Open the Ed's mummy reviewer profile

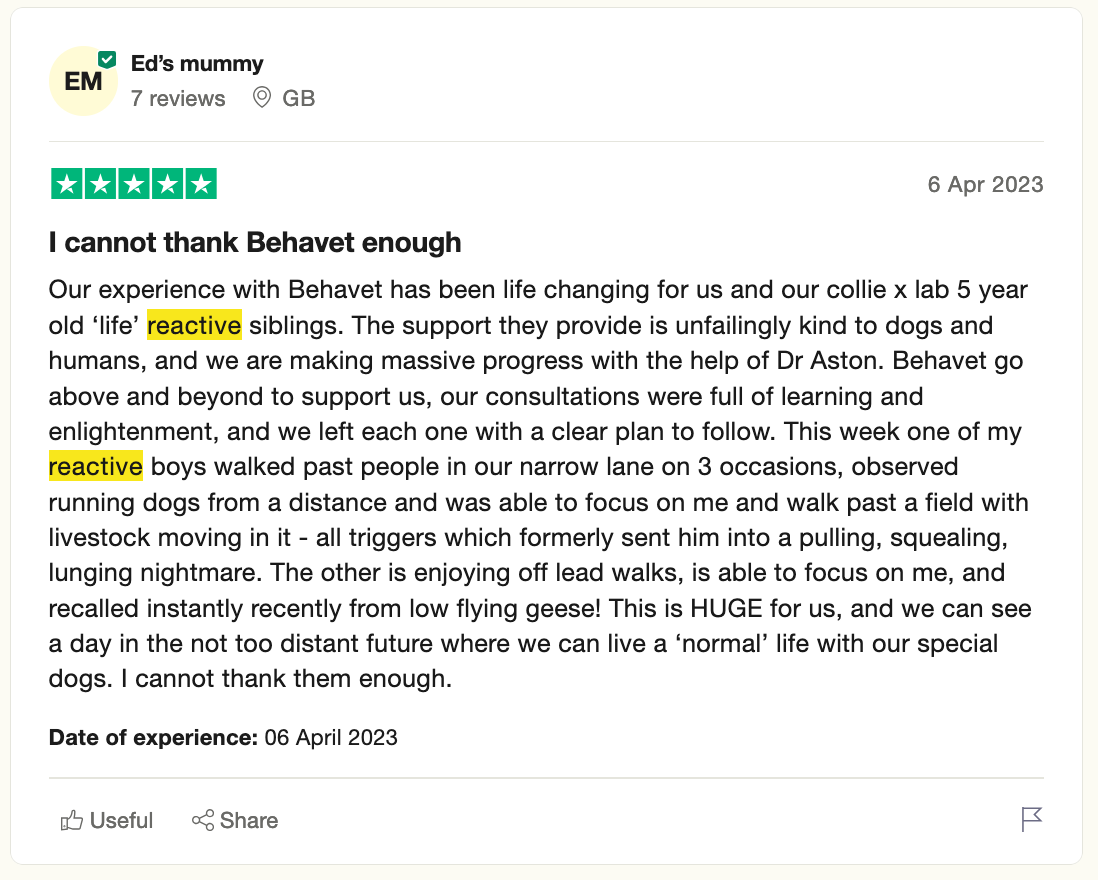(197, 64)
